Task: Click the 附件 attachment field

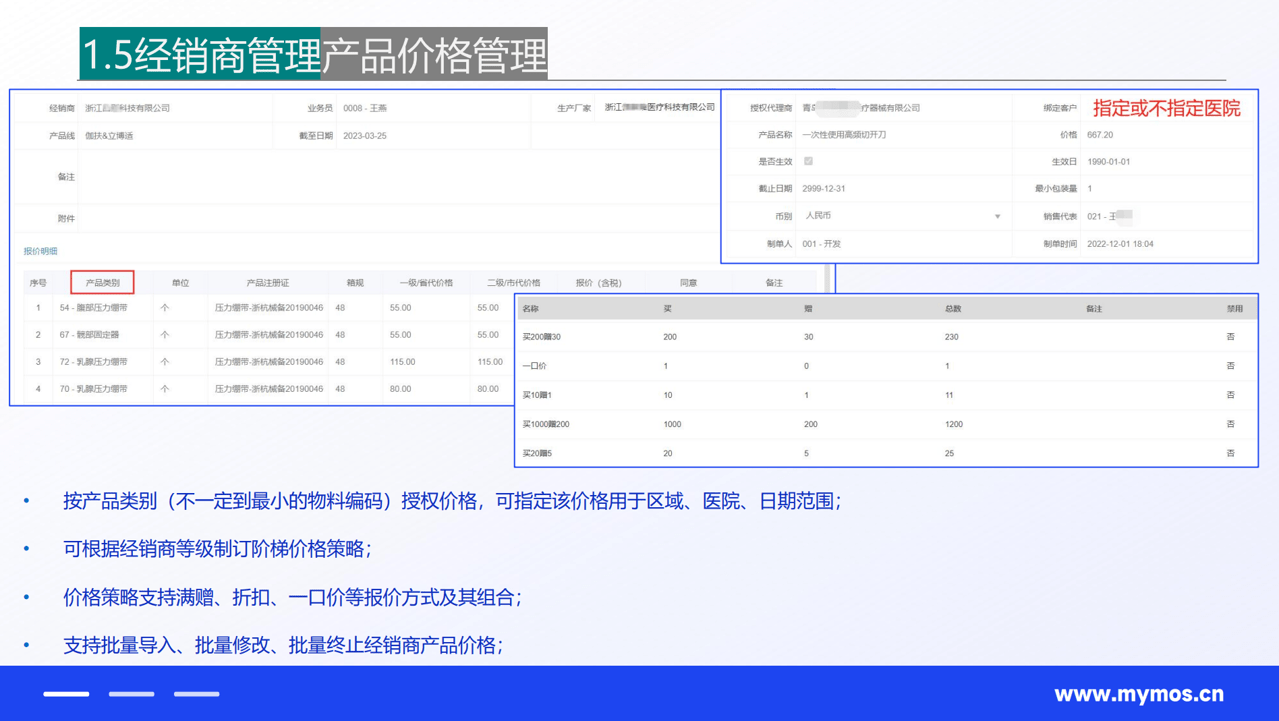Action: pos(300,218)
